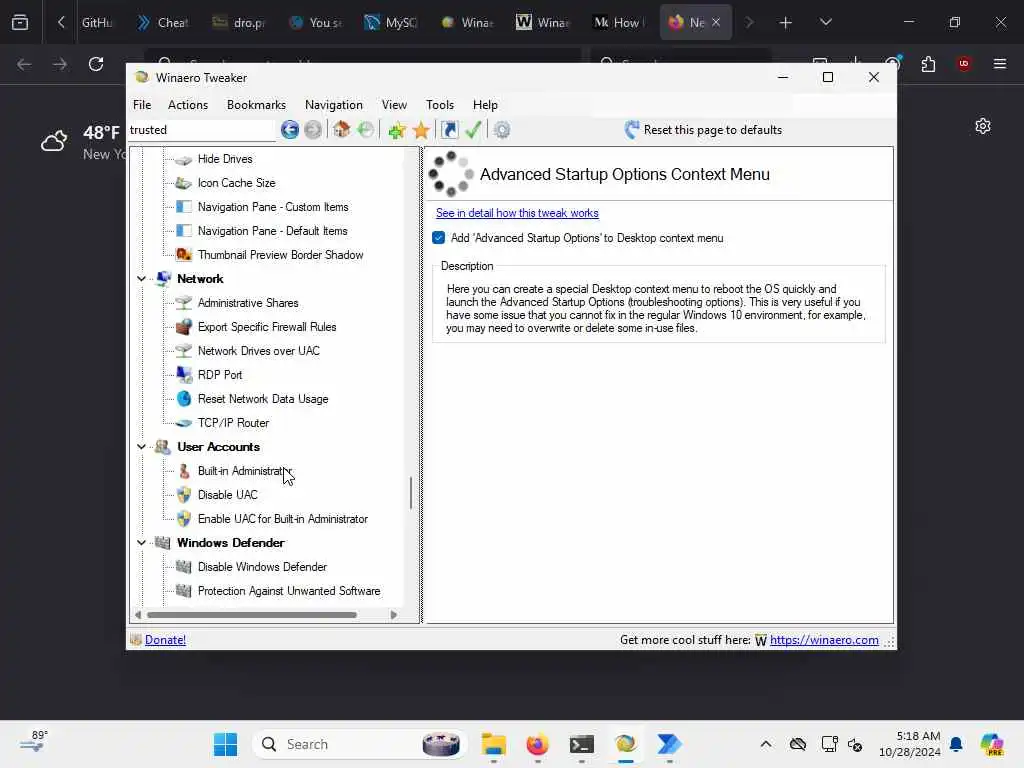Open the browser Extensions puzzle icon

click(928, 64)
